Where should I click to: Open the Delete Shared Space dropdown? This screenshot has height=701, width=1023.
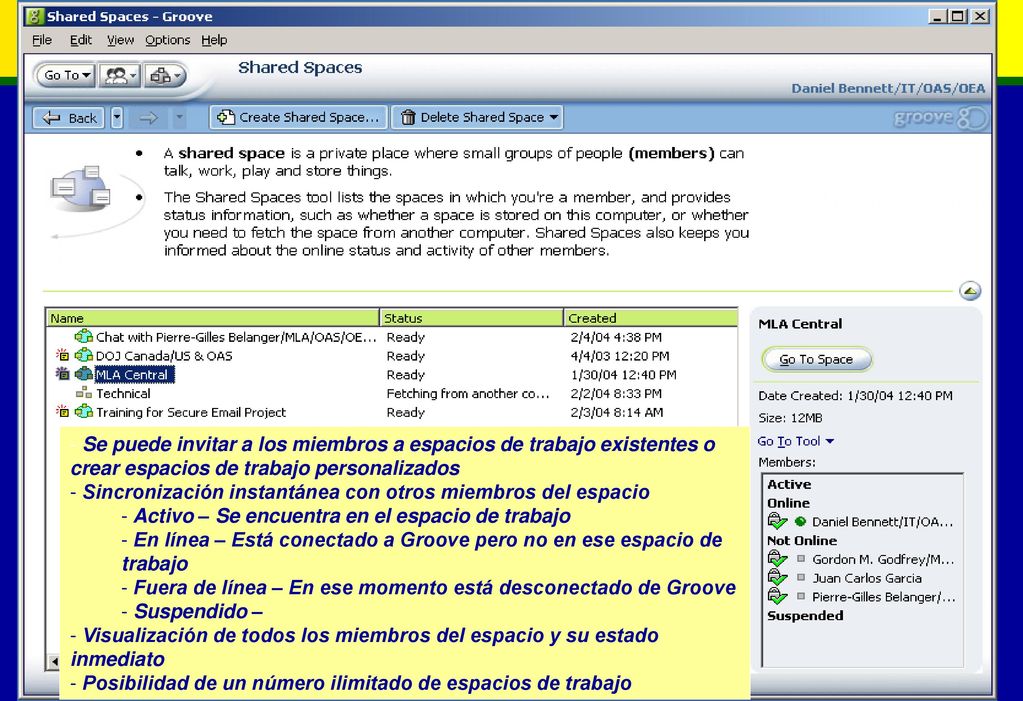pyautogui.click(x=478, y=117)
